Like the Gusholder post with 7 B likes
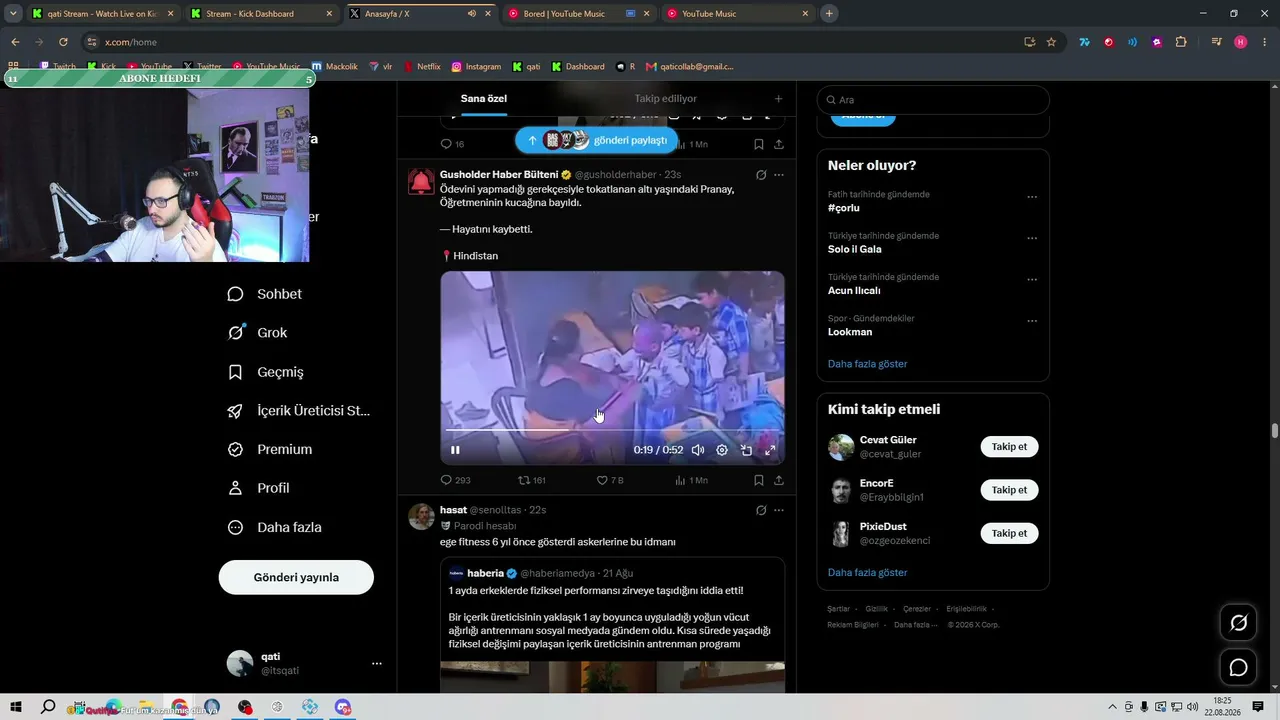 coord(610,480)
